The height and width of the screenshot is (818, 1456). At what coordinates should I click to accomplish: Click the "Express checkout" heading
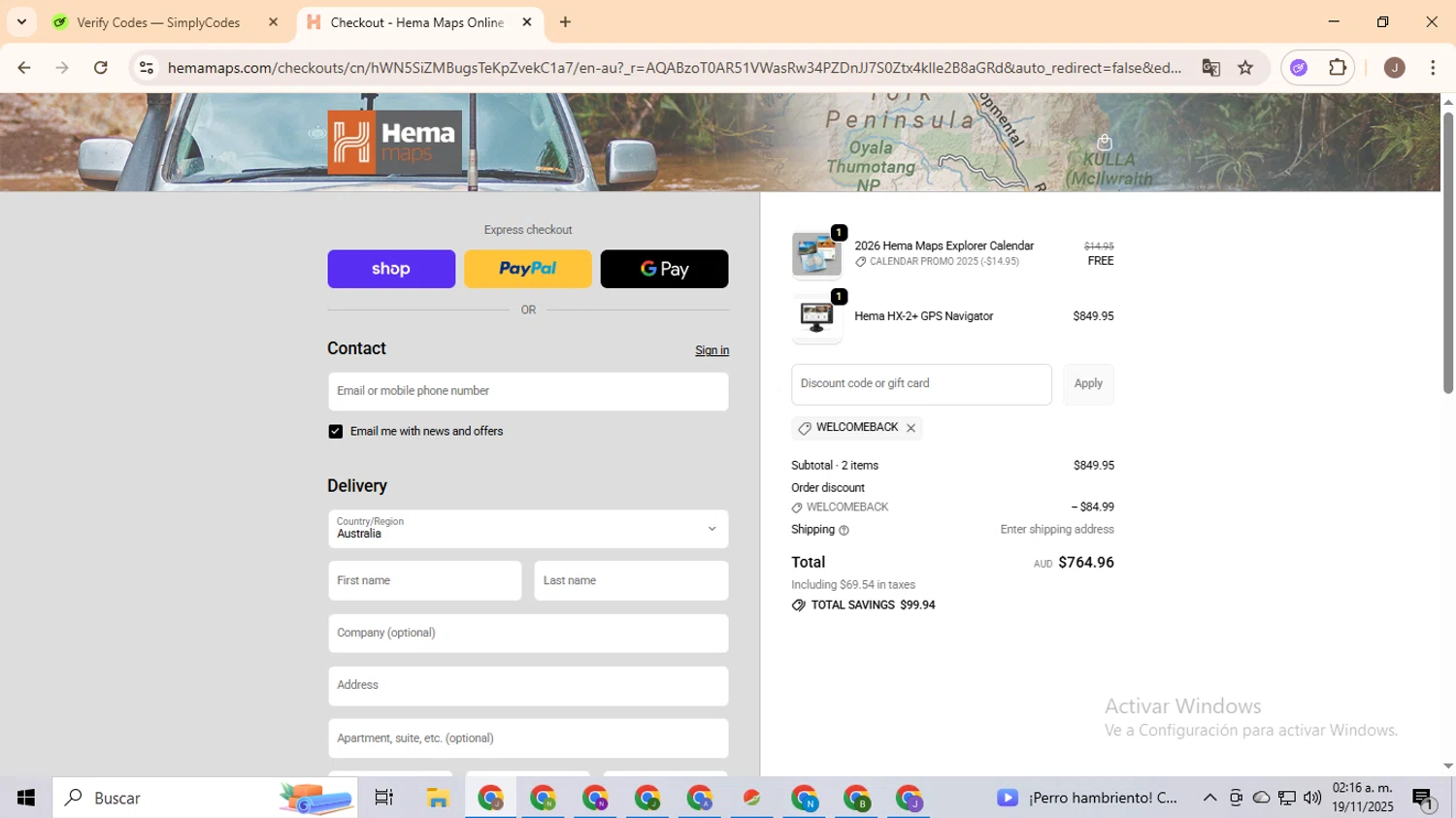click(x=528, y=230)
